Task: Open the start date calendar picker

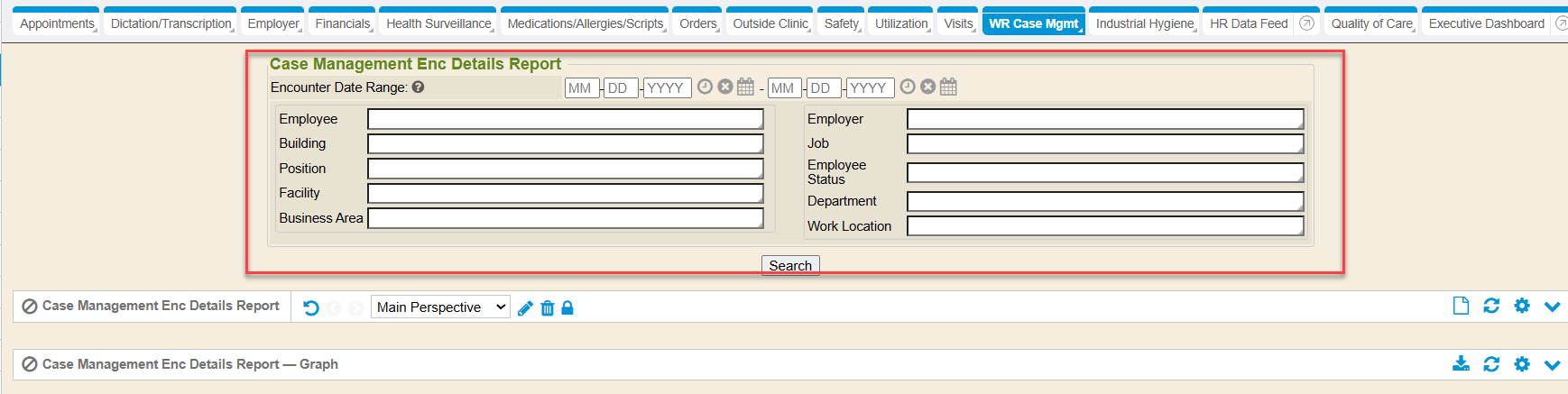Action: (745, 87)
